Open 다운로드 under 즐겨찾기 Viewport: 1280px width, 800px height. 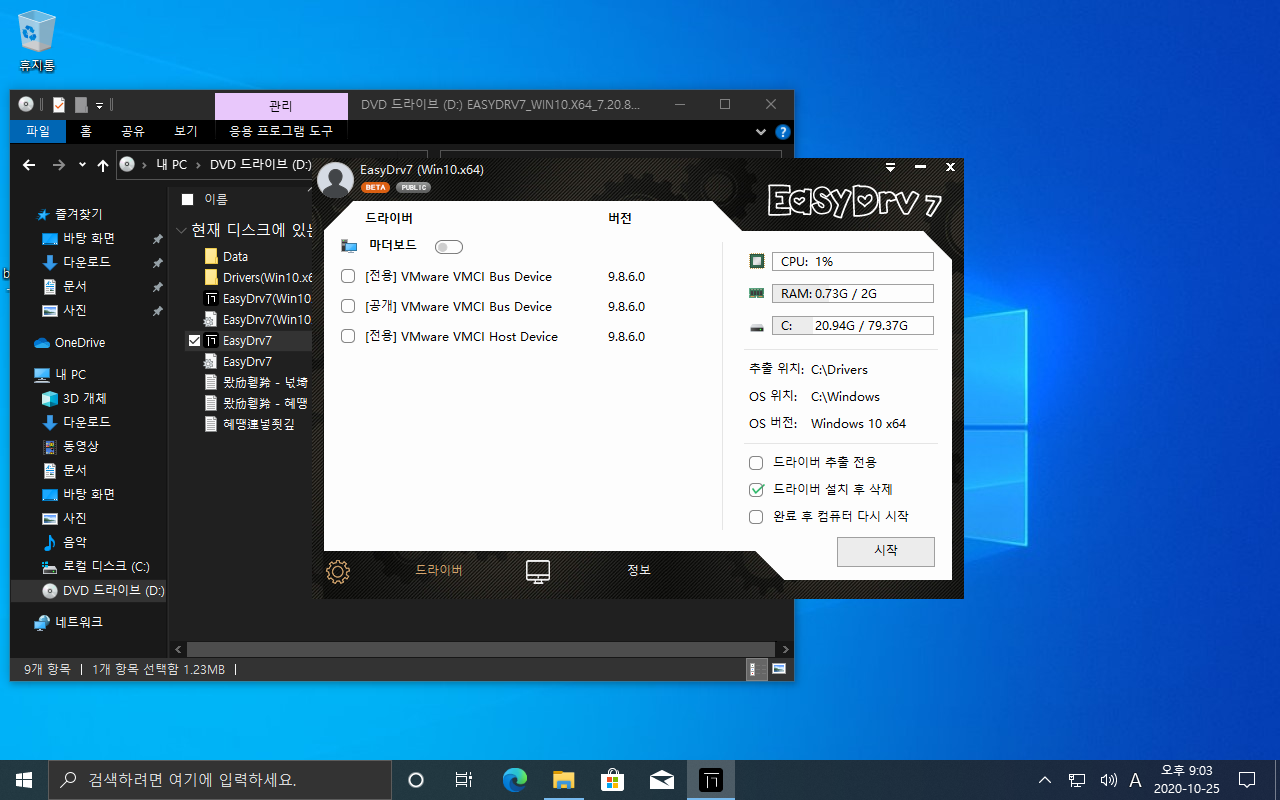pyautogui.click(x=87, y=262)
